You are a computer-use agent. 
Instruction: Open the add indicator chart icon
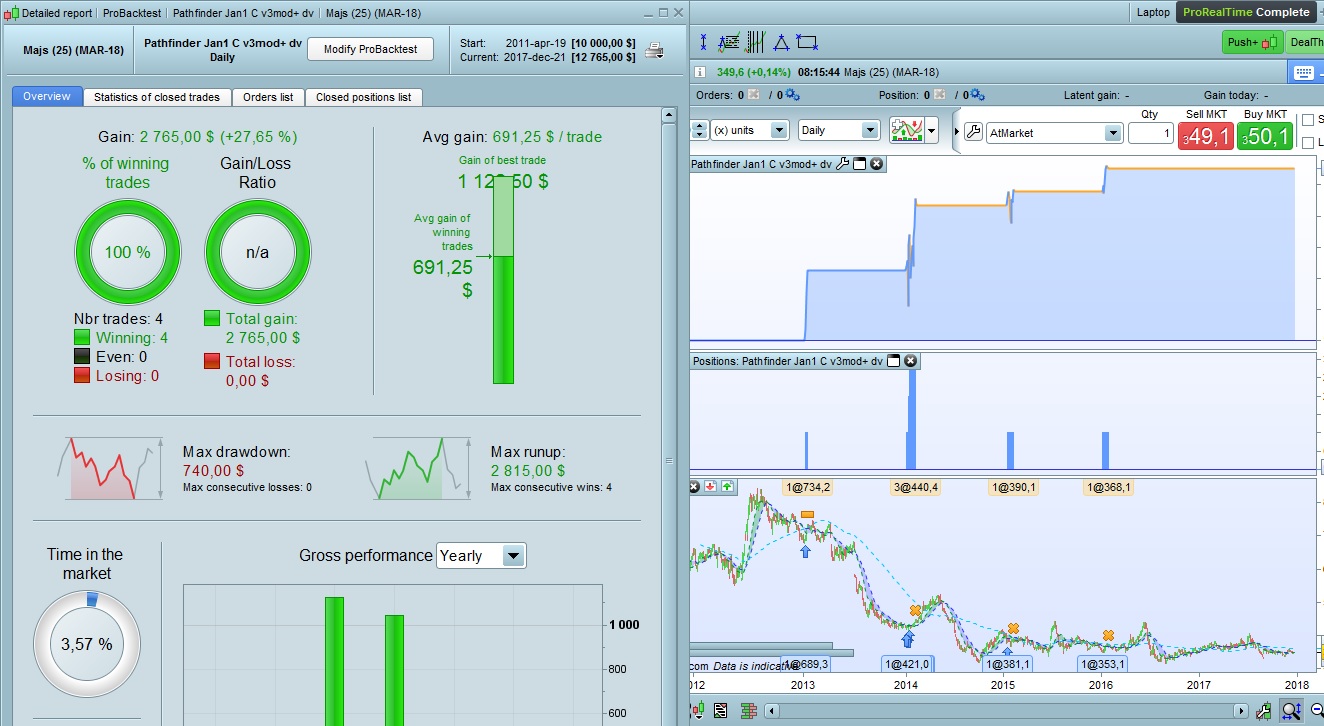[x=907, y=131]
